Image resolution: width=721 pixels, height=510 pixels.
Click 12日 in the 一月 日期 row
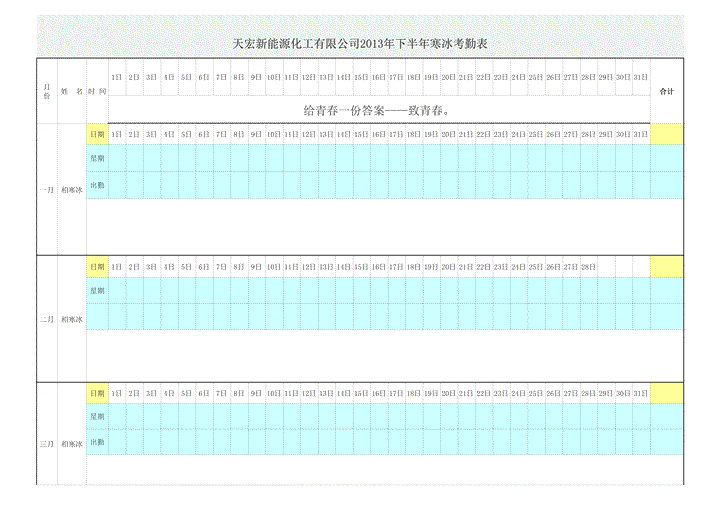[309, 134]
